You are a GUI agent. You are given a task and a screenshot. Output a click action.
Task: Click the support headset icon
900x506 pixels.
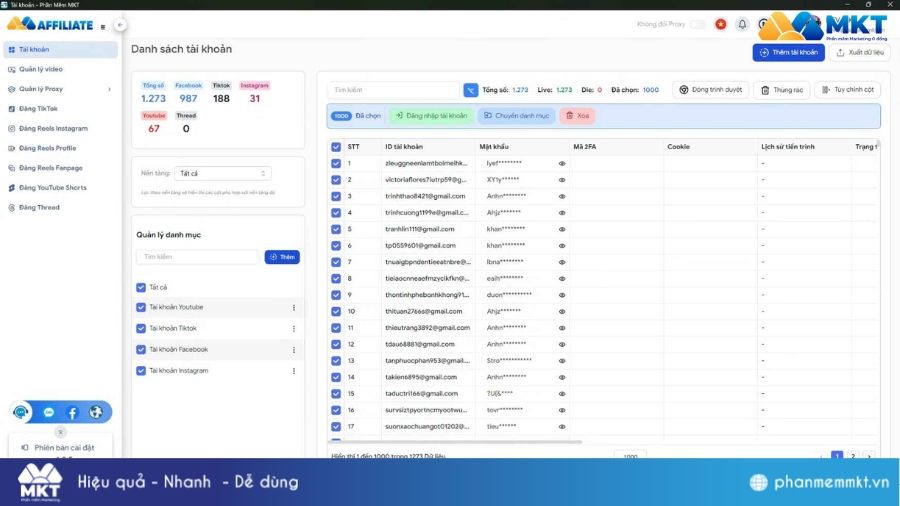(21, 412)
